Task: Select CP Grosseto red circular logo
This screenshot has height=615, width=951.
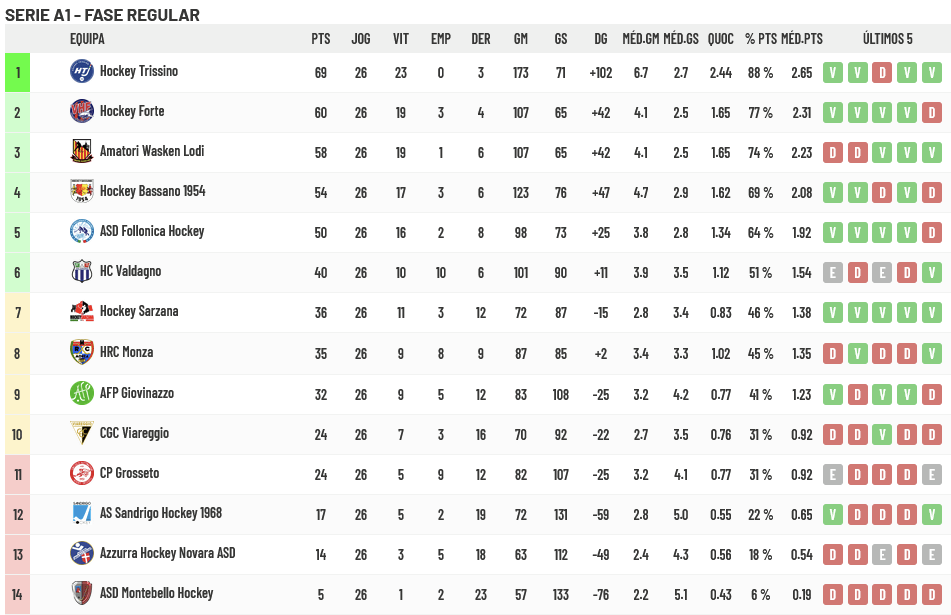Action: pos(81,473)
